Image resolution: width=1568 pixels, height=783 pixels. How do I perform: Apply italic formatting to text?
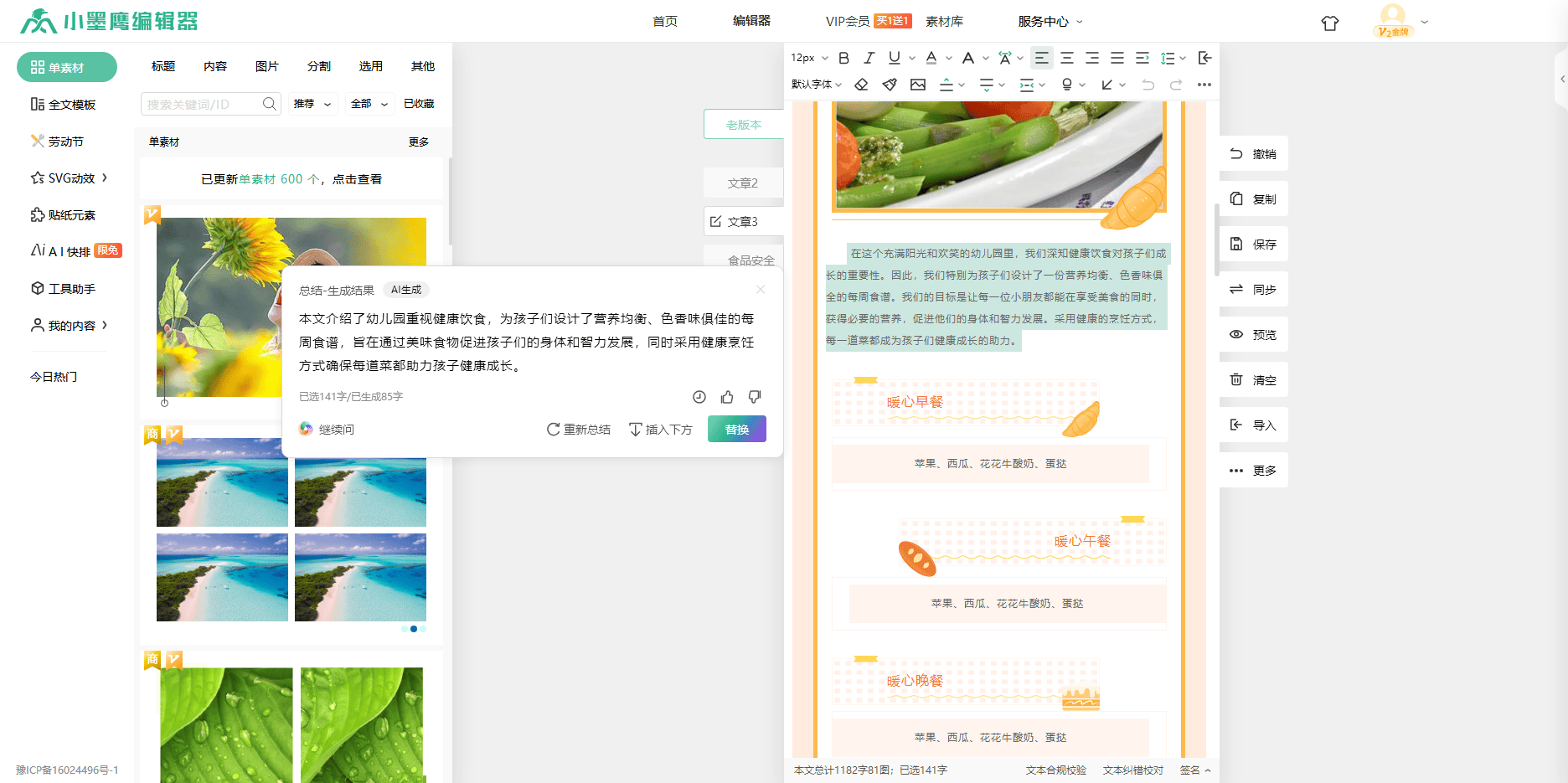(x=869, y=58)
